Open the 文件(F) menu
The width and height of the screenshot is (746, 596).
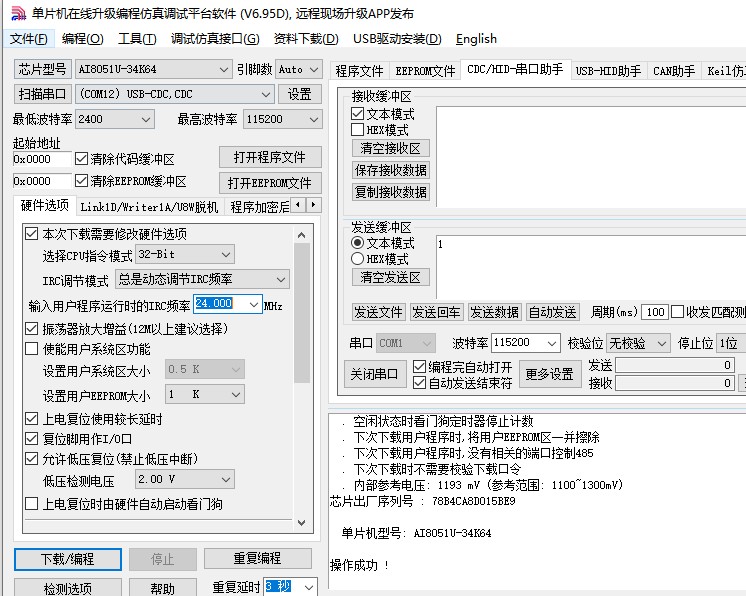(x=29, y=39)
